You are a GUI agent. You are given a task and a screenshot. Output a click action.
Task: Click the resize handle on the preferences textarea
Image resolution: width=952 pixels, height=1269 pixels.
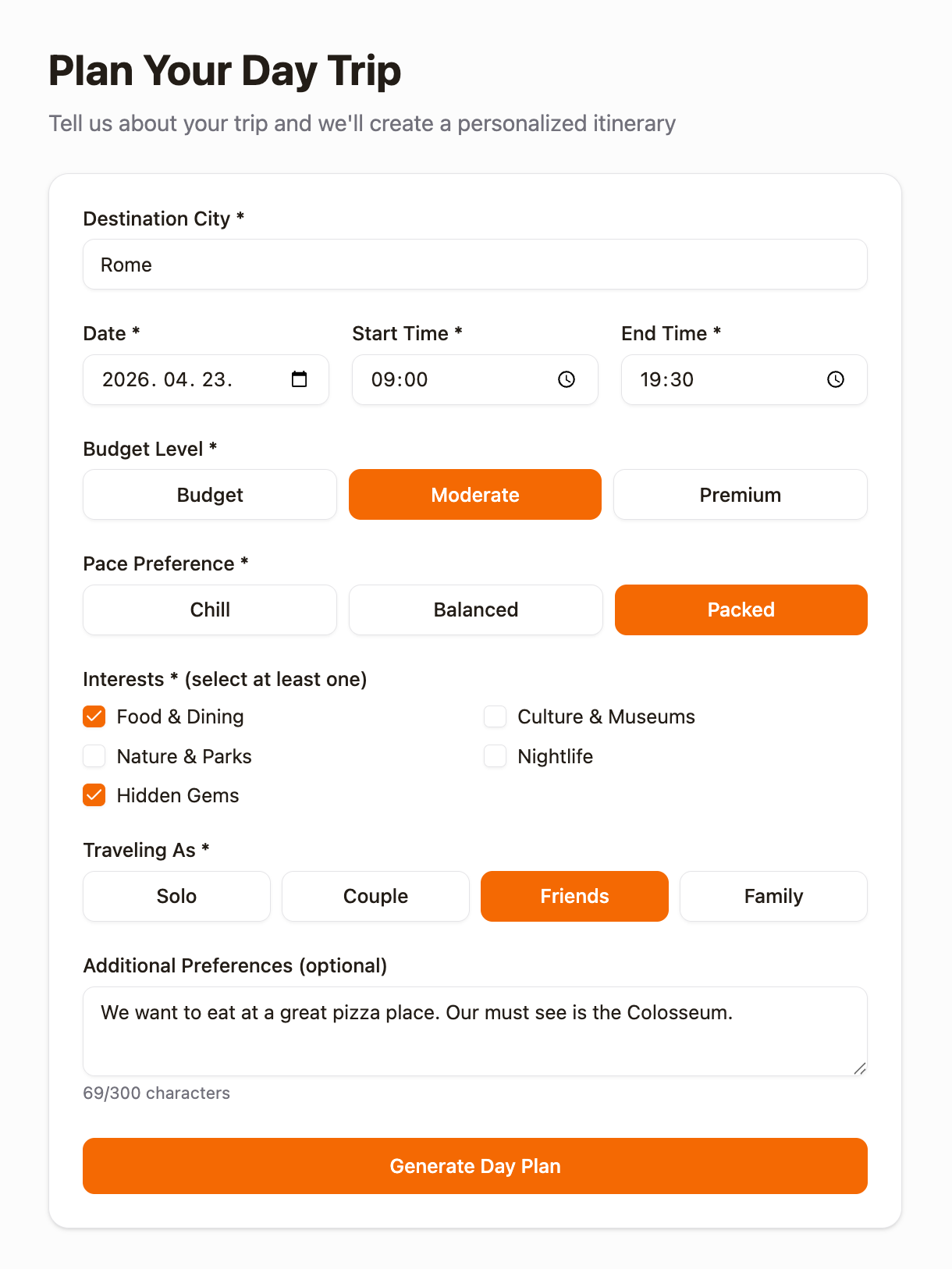[861, 1070]
